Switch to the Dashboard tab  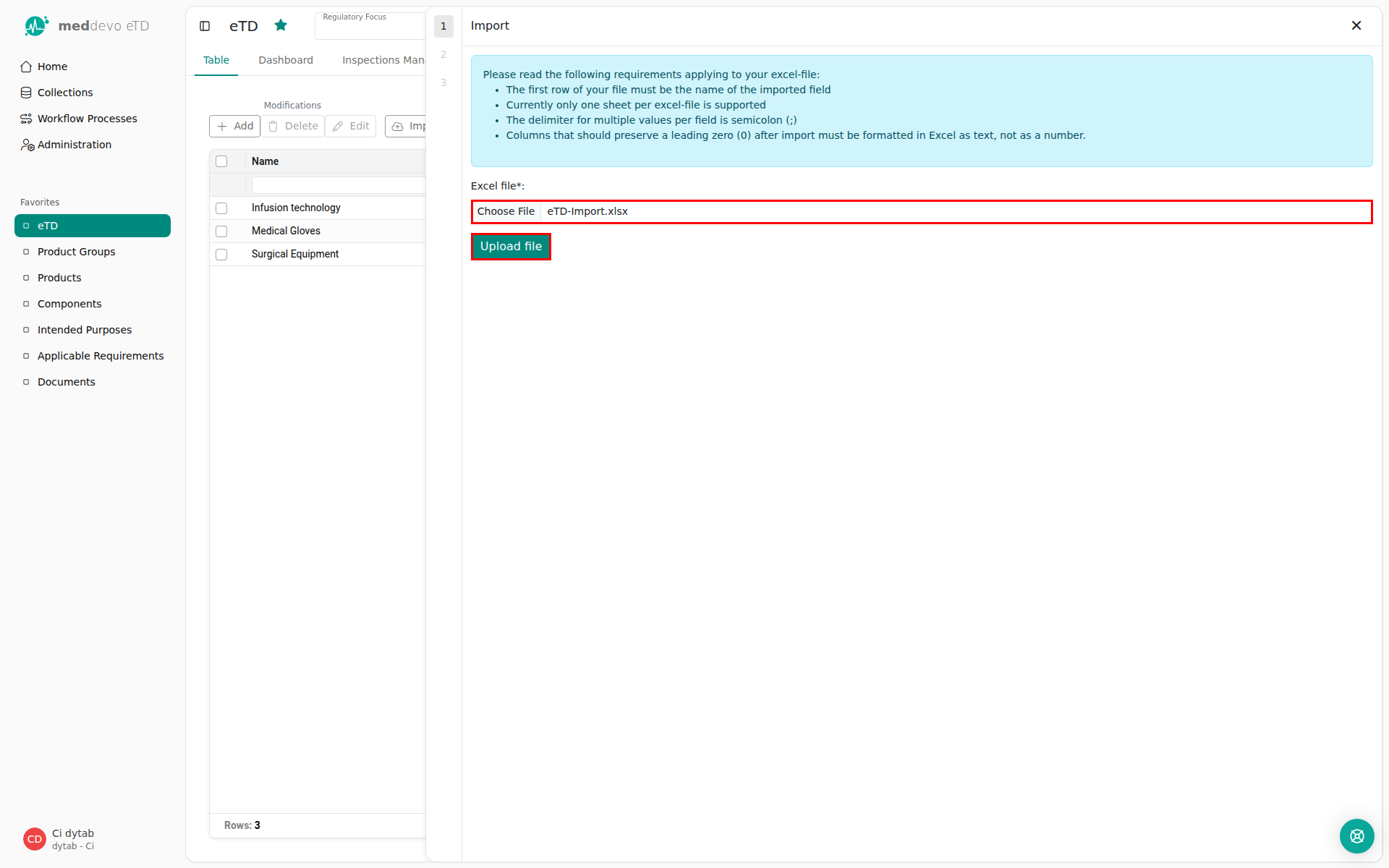[286, 60]
